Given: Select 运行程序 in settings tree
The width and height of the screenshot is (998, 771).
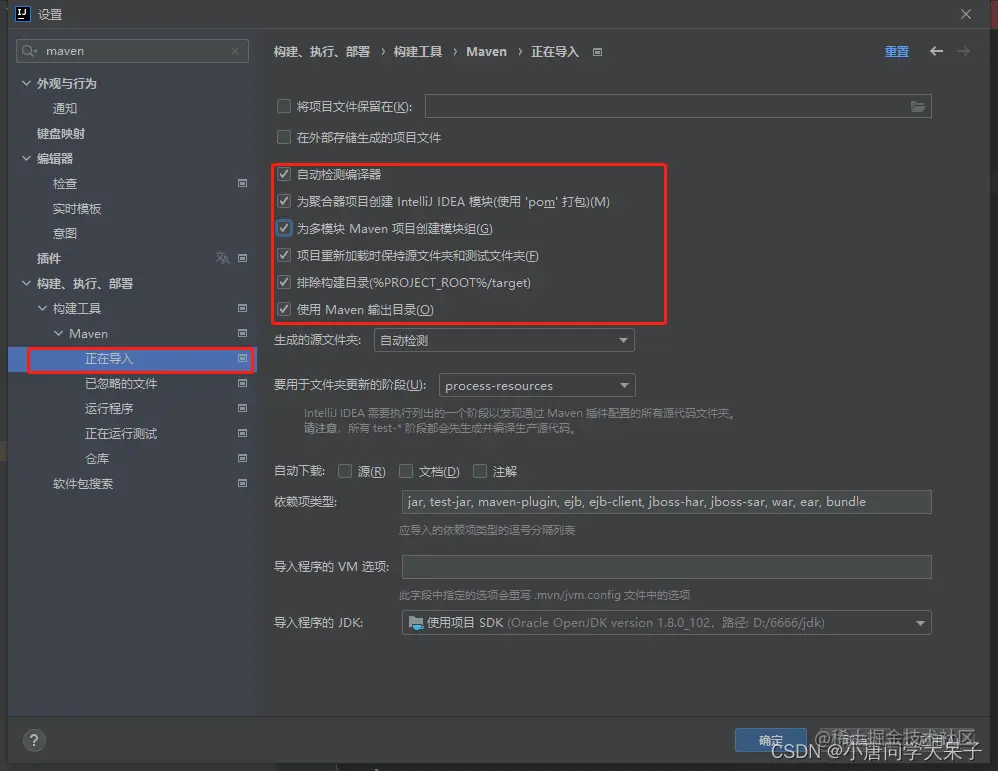Looking at the screenshot, I should click(x=109, y=408).
